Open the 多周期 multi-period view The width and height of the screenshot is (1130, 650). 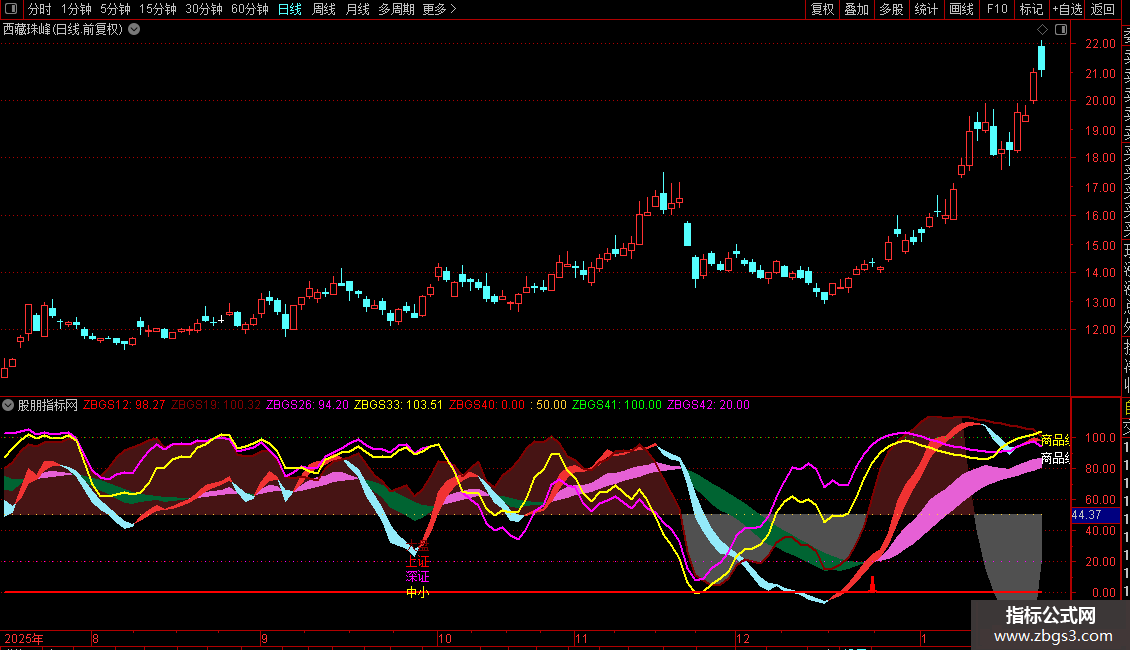pyautogui.click(x=396, y=9)
